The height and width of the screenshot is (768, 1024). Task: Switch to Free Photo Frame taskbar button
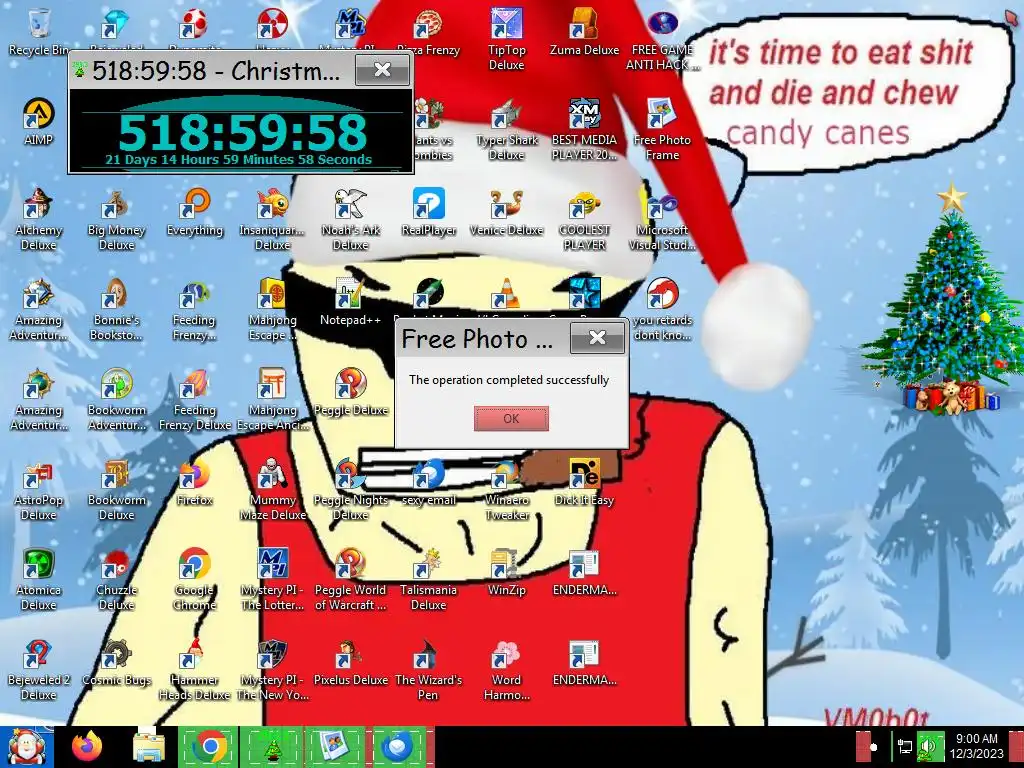click(334, 747)
